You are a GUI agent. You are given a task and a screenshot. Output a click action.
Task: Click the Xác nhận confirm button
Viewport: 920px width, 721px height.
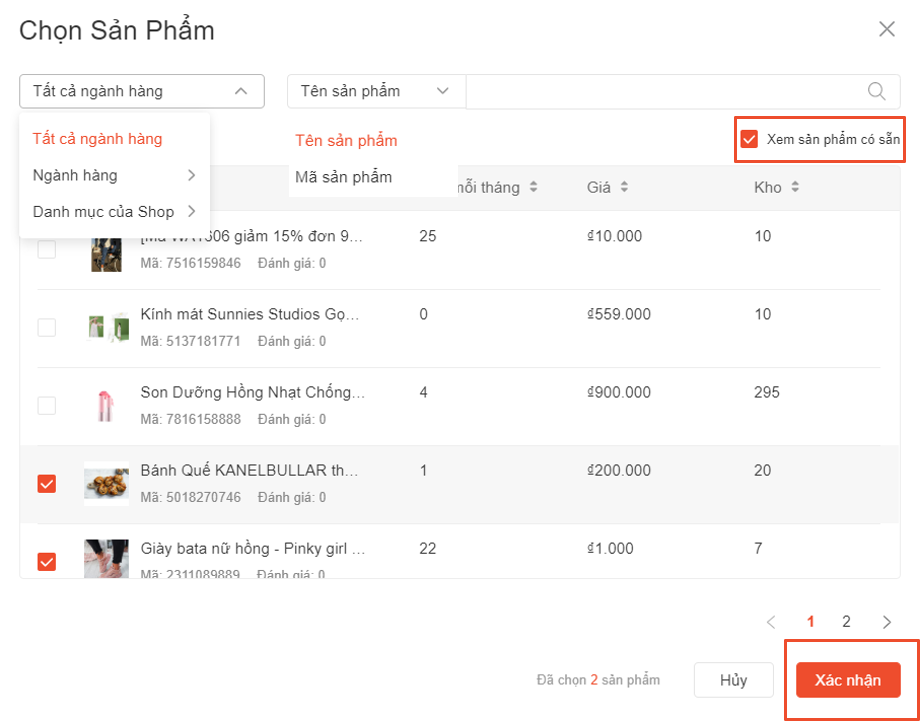coord(848,680)
